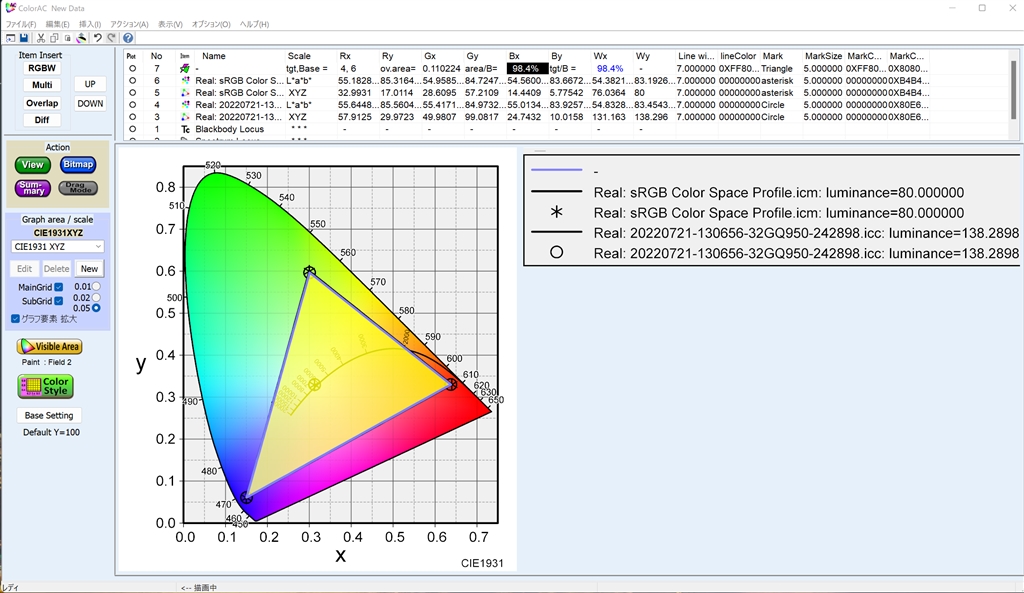Toggle plot circle for row No 3
The image size is (1024, 593).
[132, 117]
